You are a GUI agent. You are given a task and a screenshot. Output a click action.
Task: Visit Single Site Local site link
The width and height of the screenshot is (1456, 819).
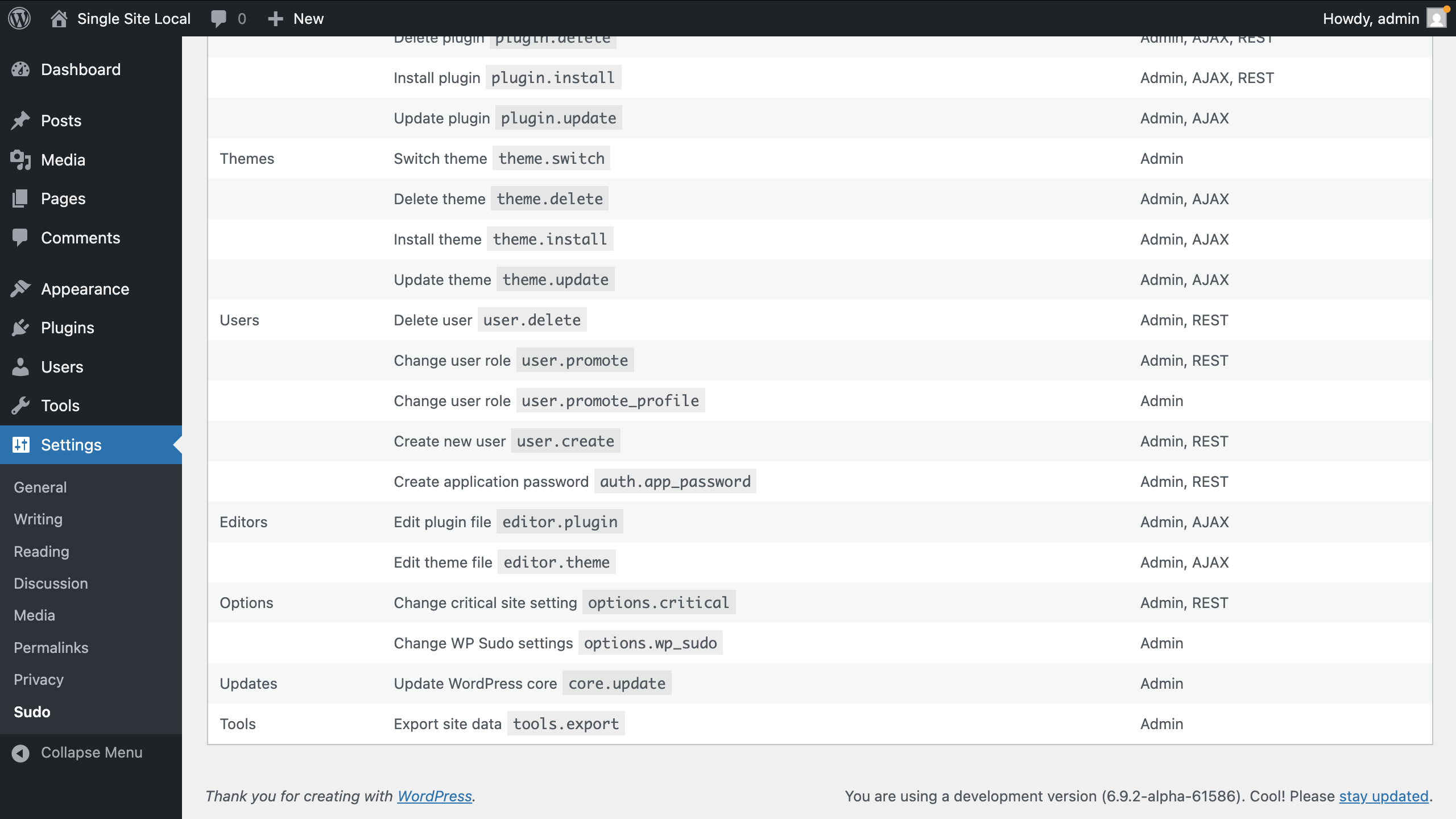(x=134, y=19)
